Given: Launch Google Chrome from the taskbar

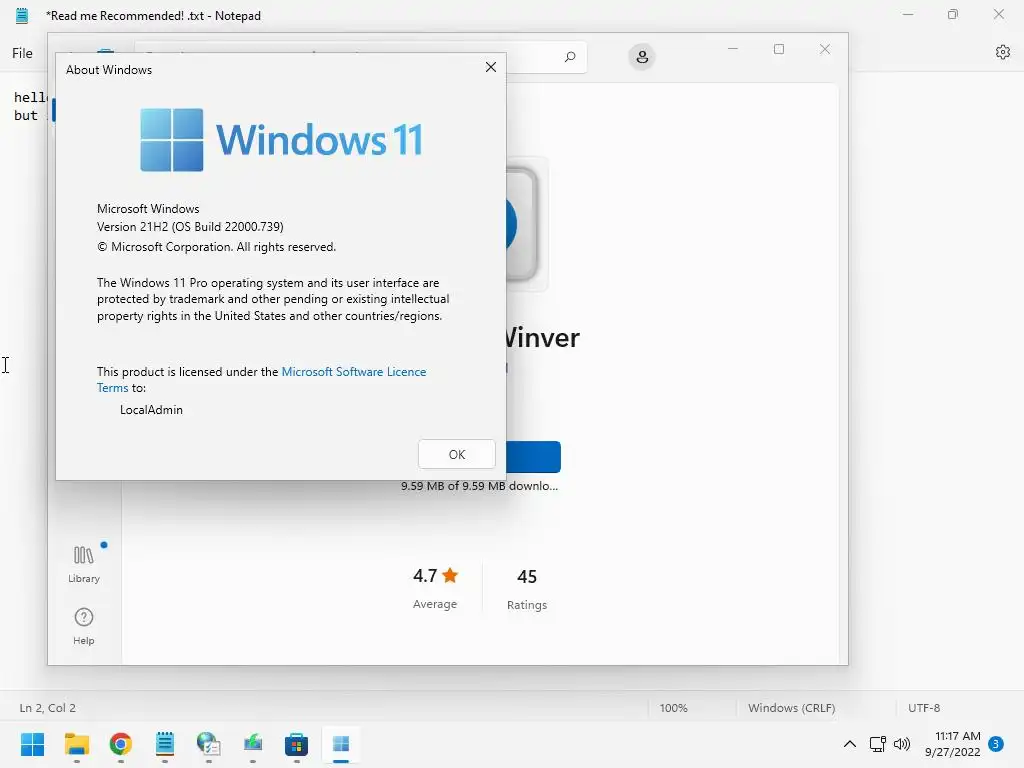Looking at the screenshot, I should (121, 744).
